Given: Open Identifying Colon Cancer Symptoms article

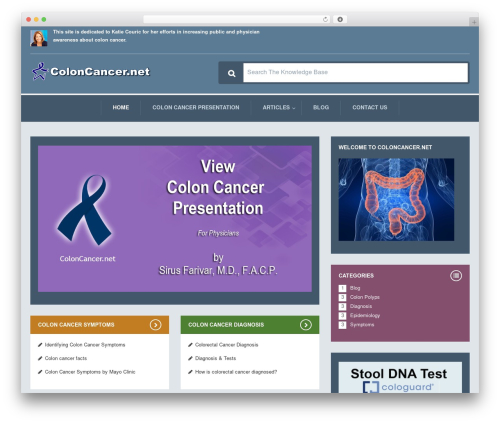Looking at the screenshot, I should [x=85, y=345].
